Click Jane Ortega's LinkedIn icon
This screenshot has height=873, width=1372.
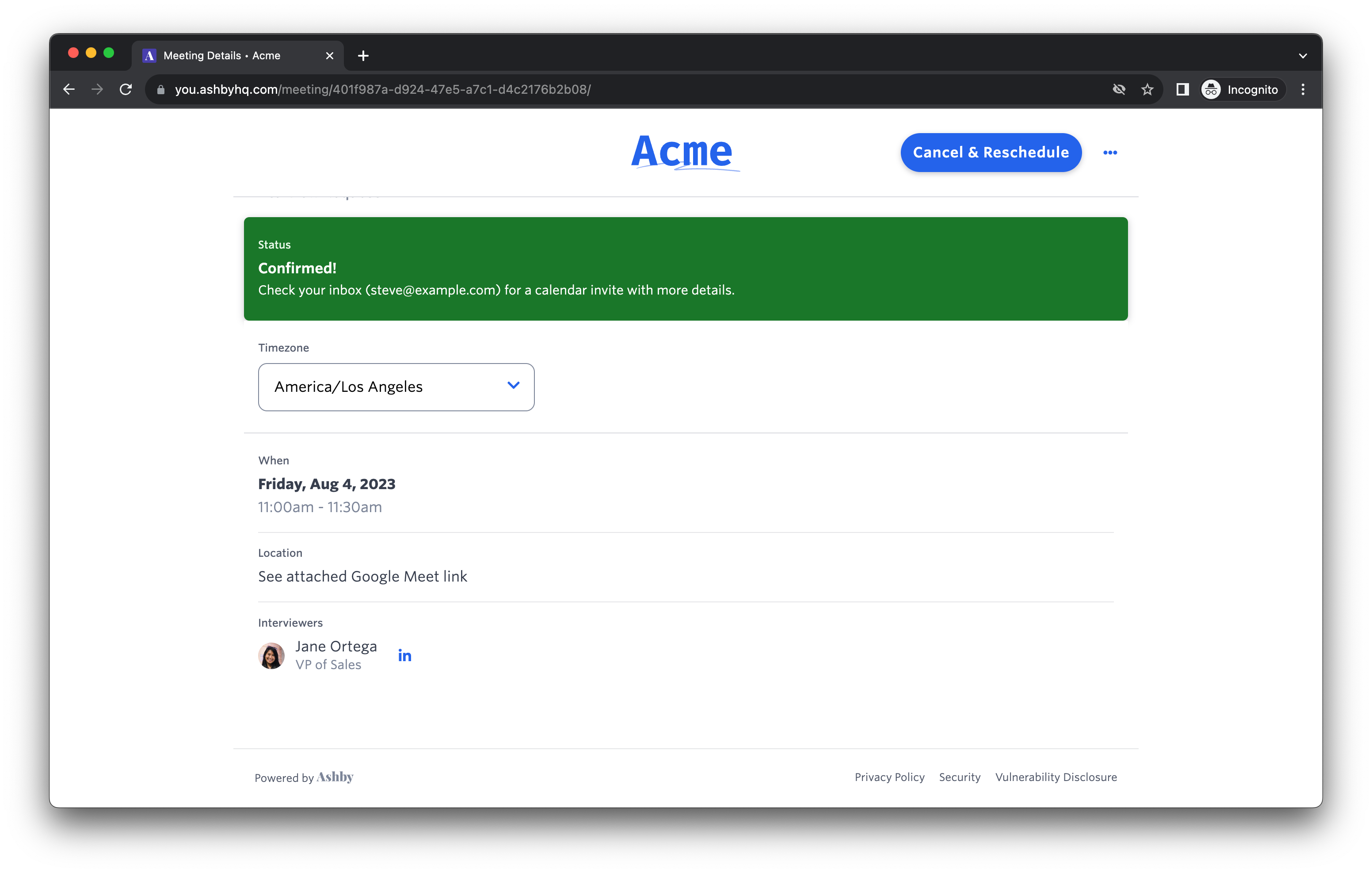tap(405, 655)
